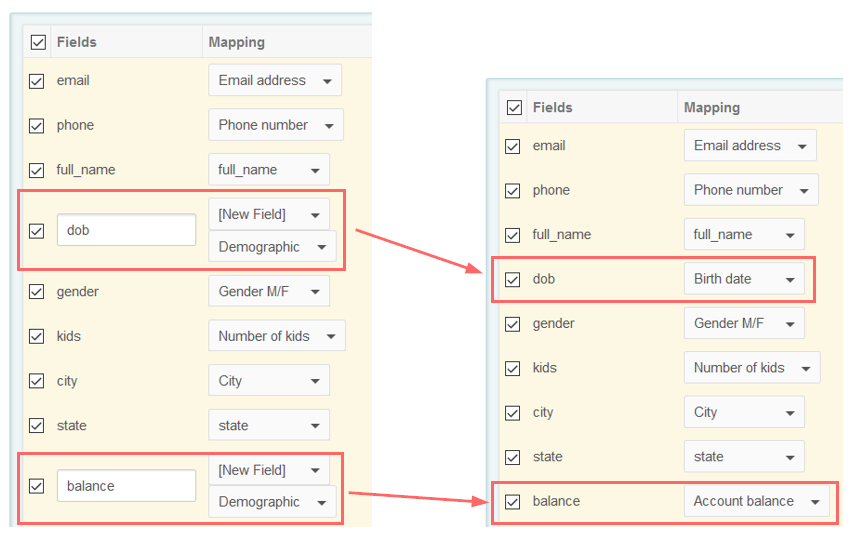Open the Birth date mapping dropdown

[744, 279]
